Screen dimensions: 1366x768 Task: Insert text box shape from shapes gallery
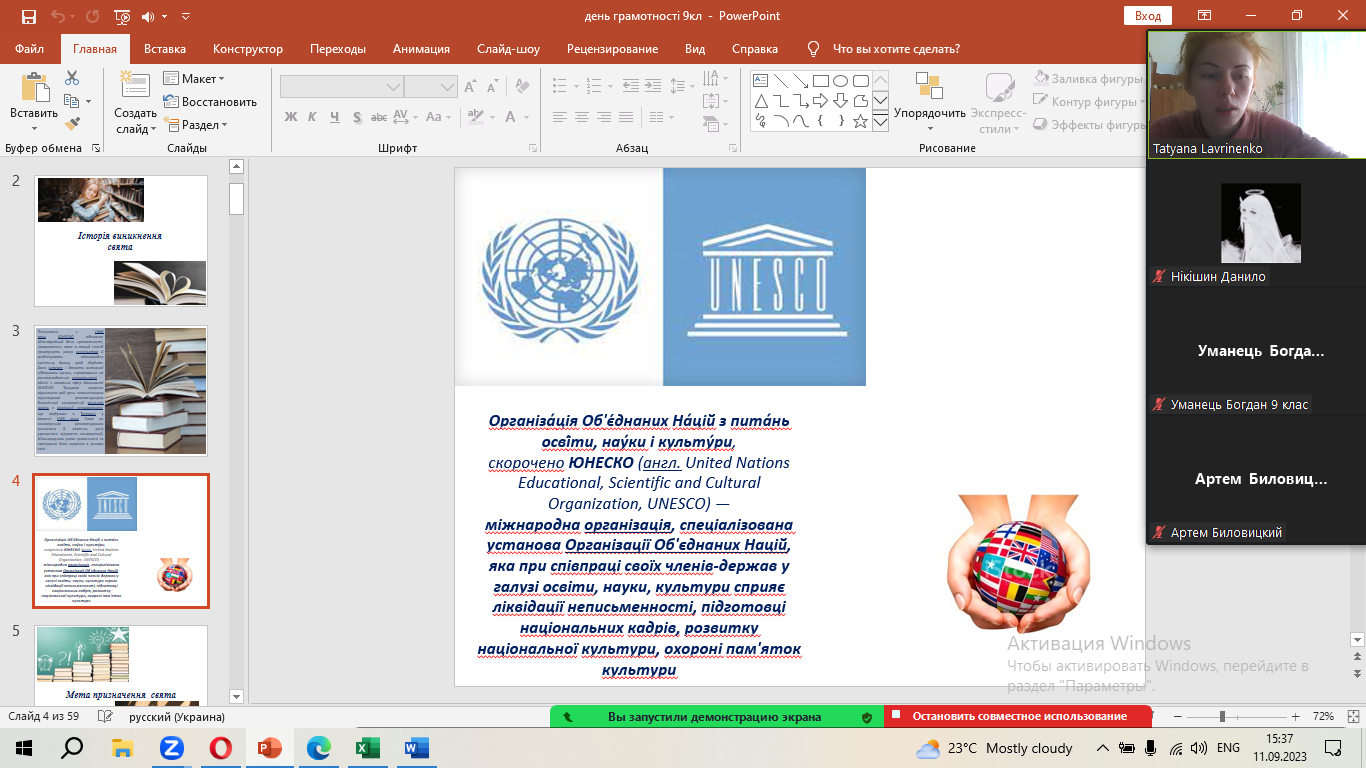click(760, 81)
